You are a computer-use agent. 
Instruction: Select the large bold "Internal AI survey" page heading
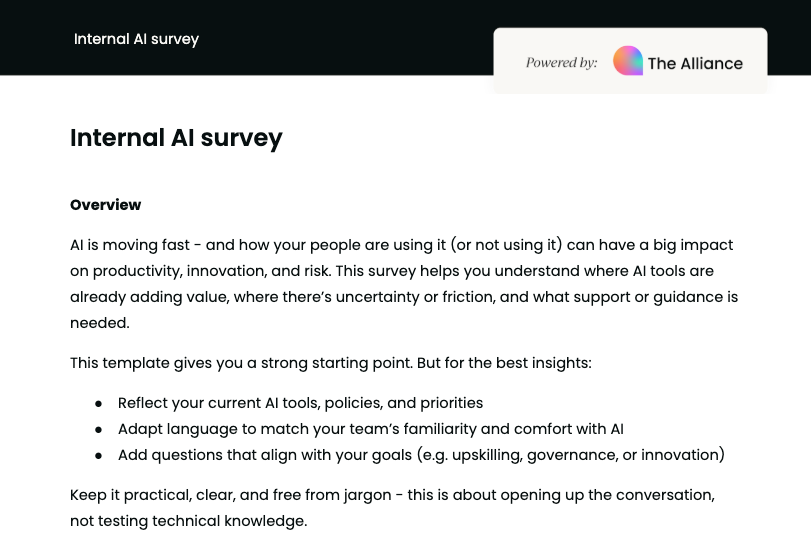176,137
